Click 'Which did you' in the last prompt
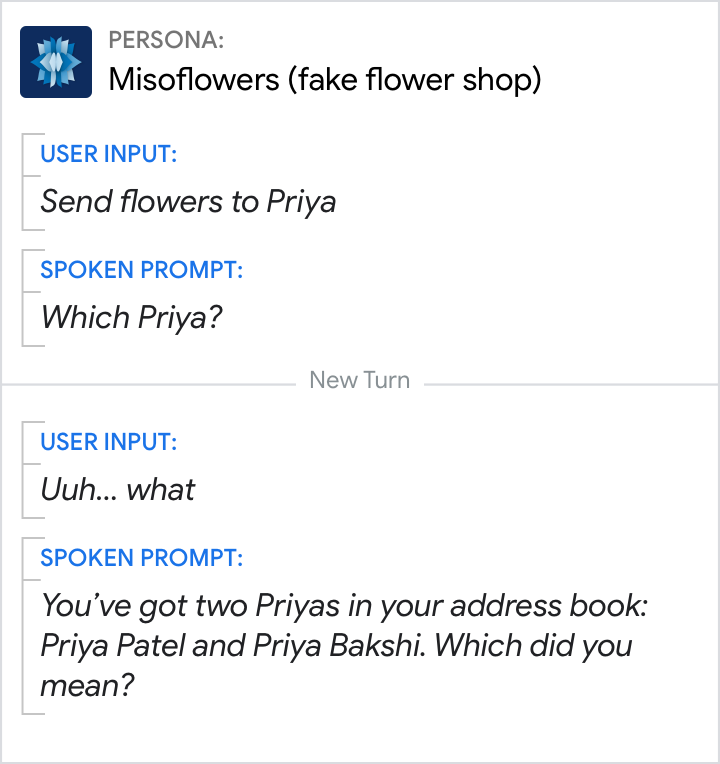Viewport: 720px width, 764px height. click(x=533, y=646)
